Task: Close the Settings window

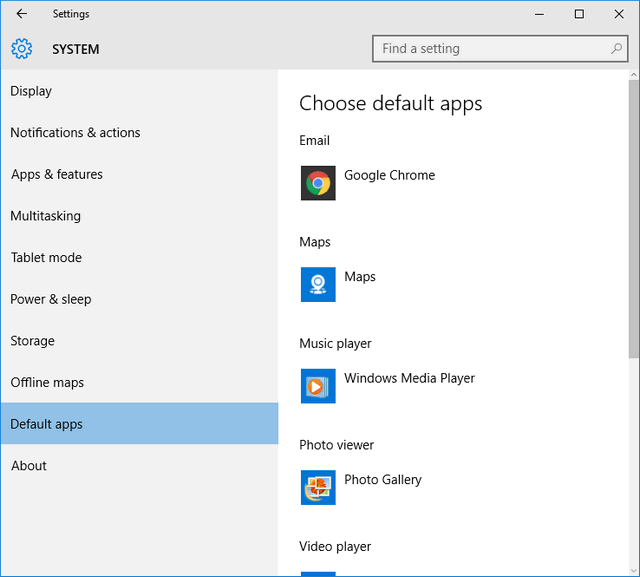Action: (x=619, y=14)
